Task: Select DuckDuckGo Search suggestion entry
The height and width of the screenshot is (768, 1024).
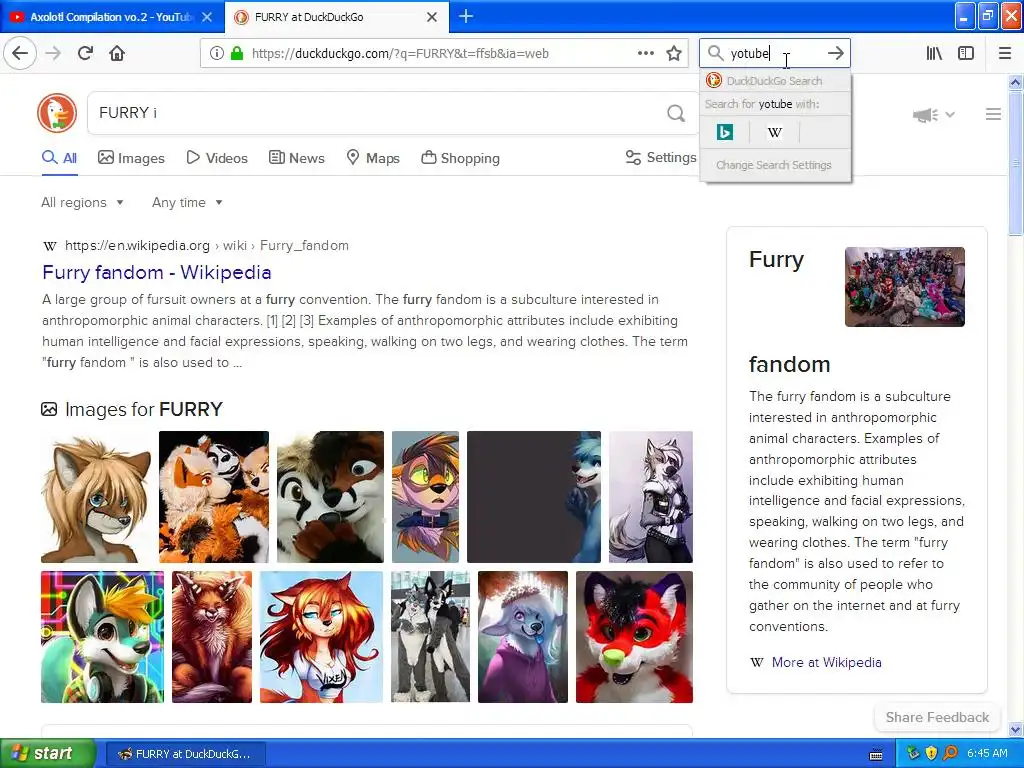Action: coord(775,81)
